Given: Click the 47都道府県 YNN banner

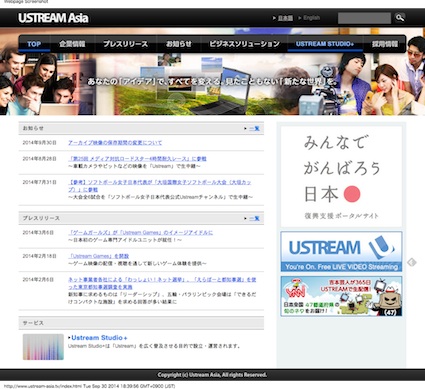Looking at the screenshot, I should click(x=341, y=296).
